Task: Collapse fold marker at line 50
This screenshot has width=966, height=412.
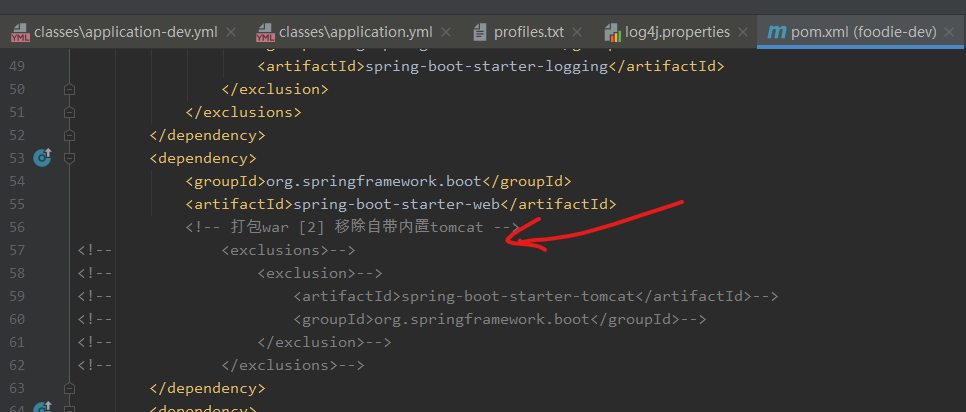Action: click(69, 90)
